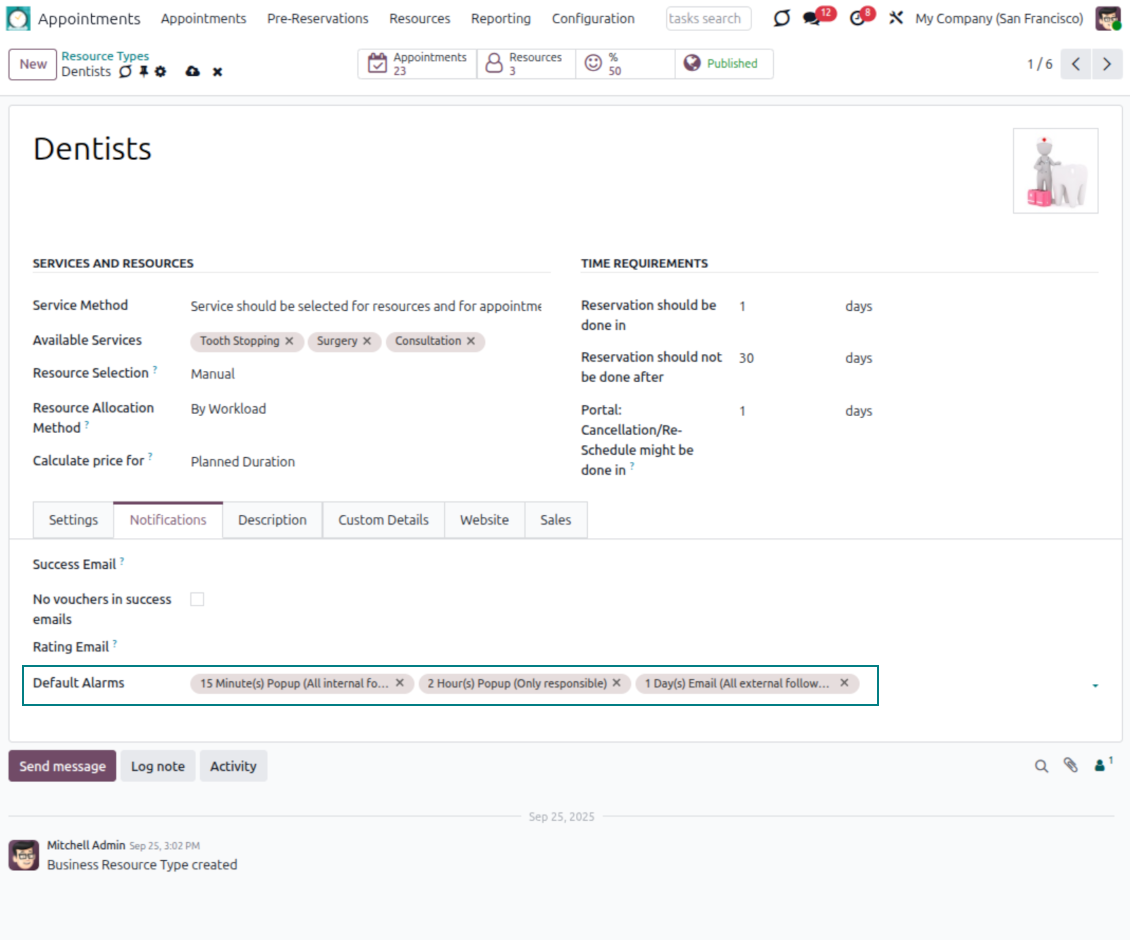Open the Configuration menu
Screen dimensions: 1130x940
(x=593, y=19)
